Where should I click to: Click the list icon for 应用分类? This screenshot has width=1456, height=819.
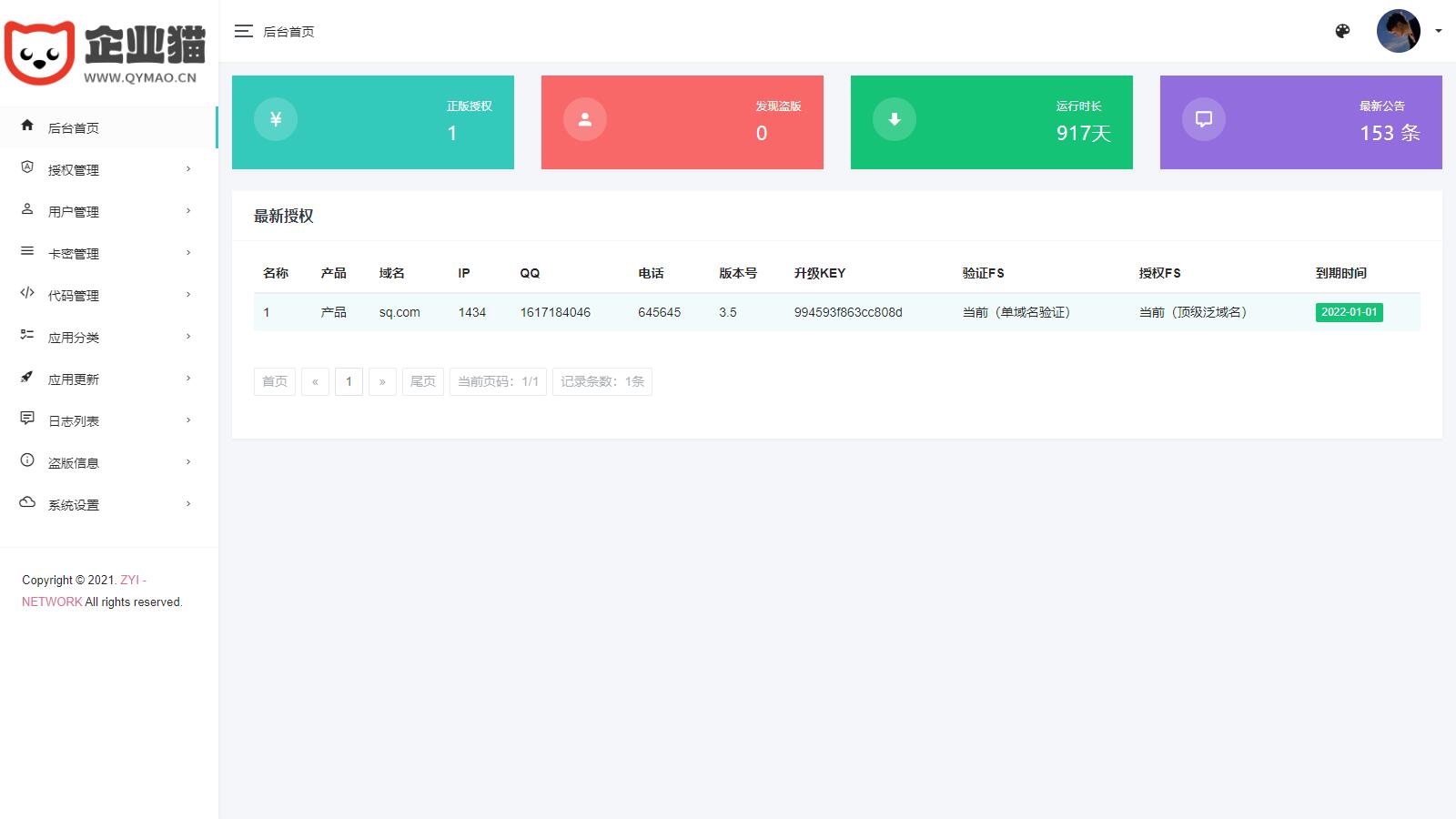(27, 335)
